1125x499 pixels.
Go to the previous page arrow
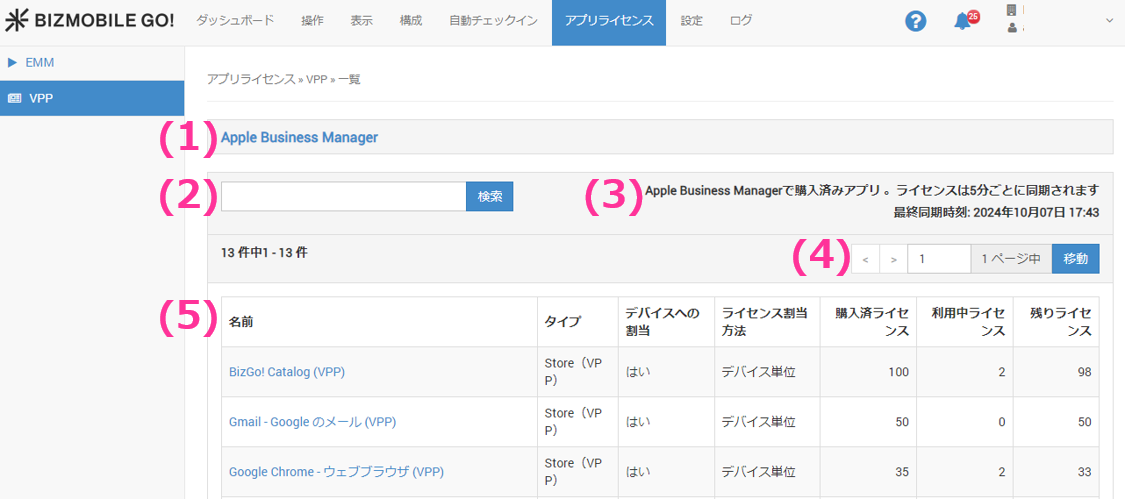pyautogui.click(x=865, y=259)
